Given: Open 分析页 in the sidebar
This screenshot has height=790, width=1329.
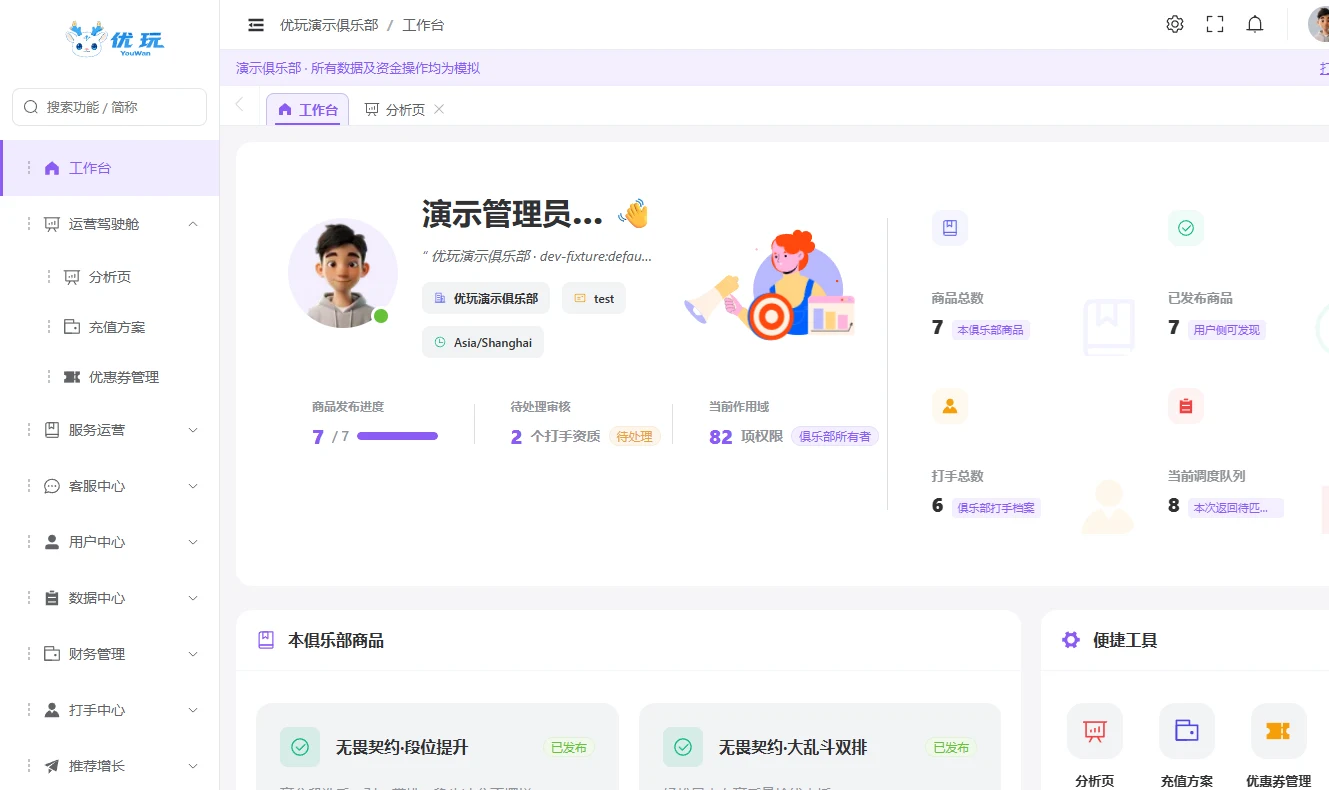Looking at the screenshot, I should tap(110, 277).
